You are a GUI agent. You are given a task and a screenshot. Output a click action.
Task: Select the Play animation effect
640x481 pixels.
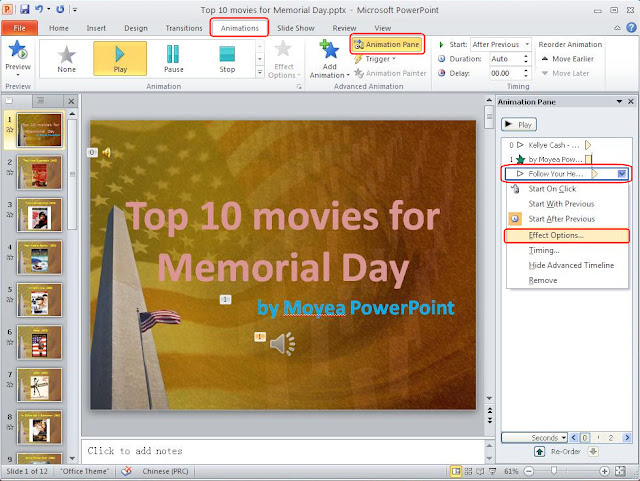pos(120,58)
